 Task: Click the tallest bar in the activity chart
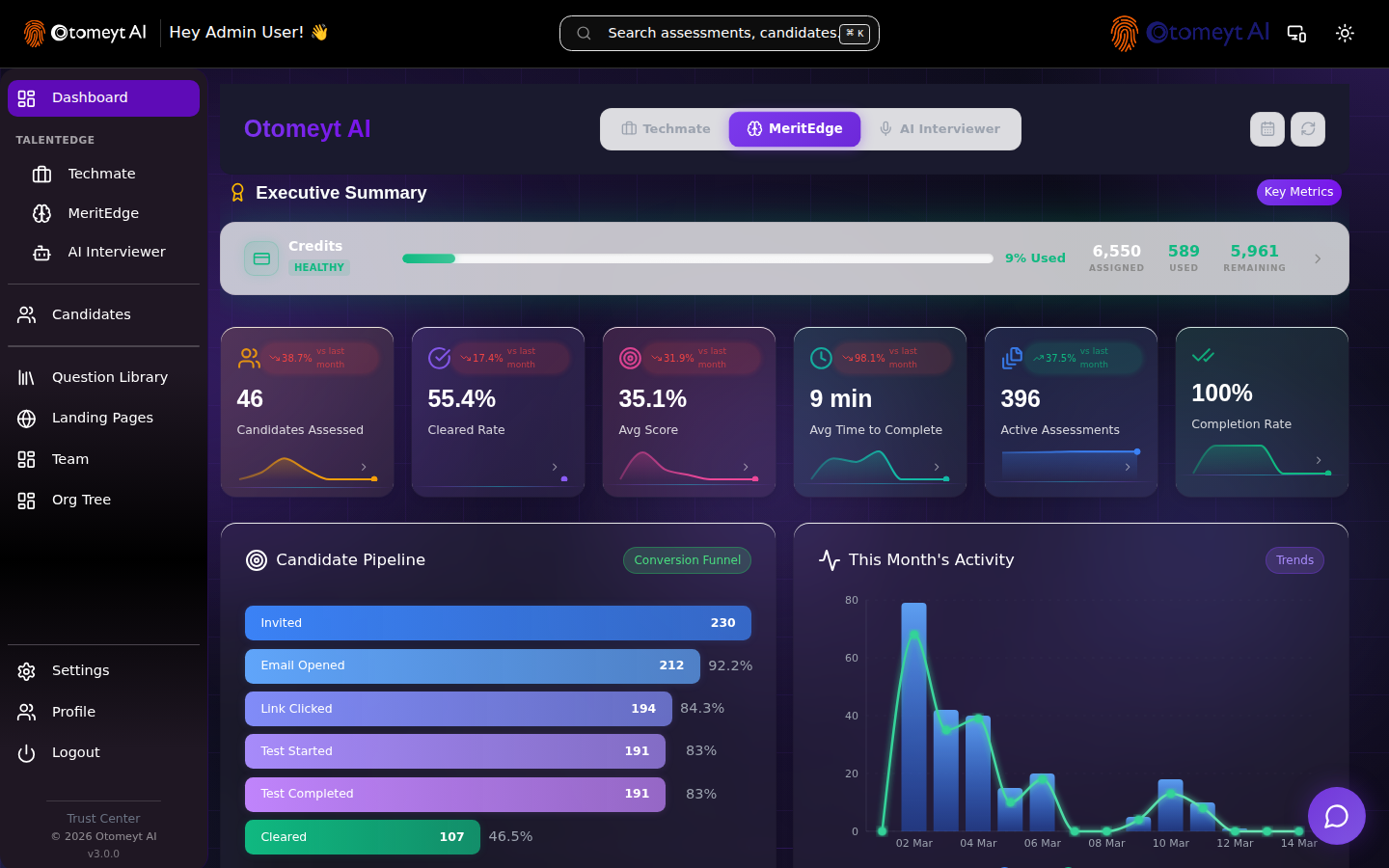[913, 717]
